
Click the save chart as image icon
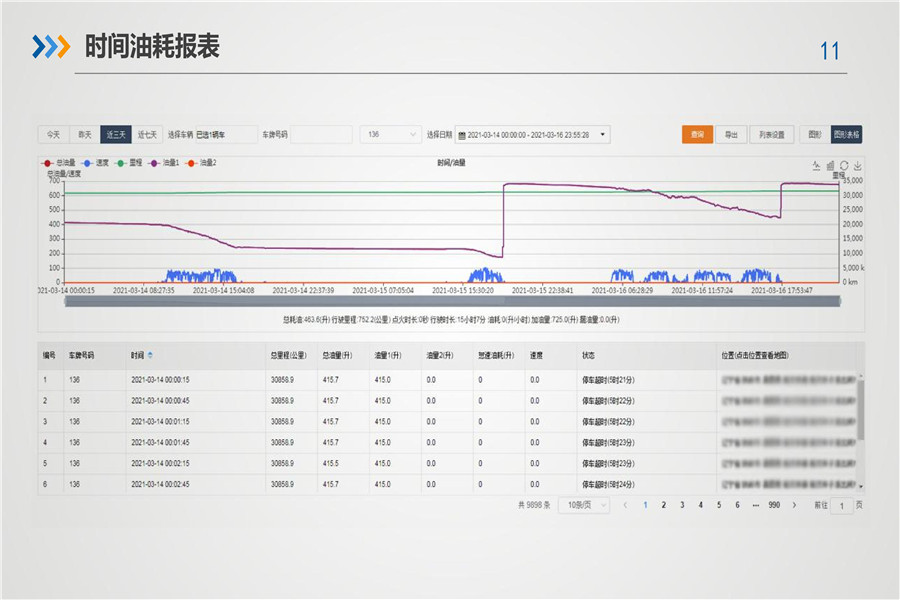(x=856, y=165)
